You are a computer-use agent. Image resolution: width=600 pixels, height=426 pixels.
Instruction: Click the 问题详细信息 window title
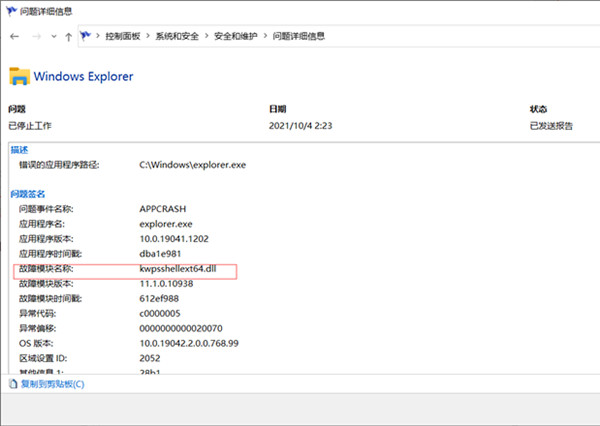(x=46, y=11)
